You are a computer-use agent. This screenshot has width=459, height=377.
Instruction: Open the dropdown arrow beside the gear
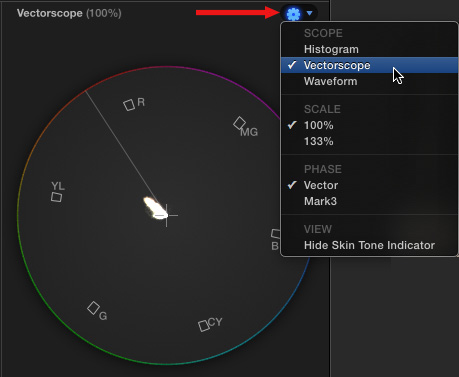pos(310,13)
